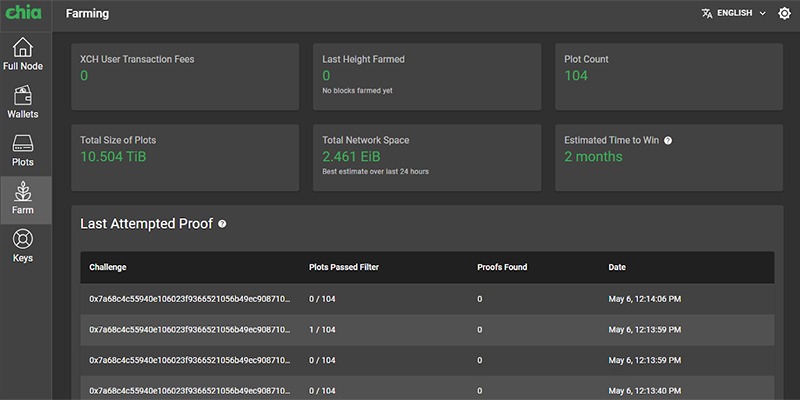Show help for Estimated Time to Win
The image size is (800, 400).
pos(668,140)
